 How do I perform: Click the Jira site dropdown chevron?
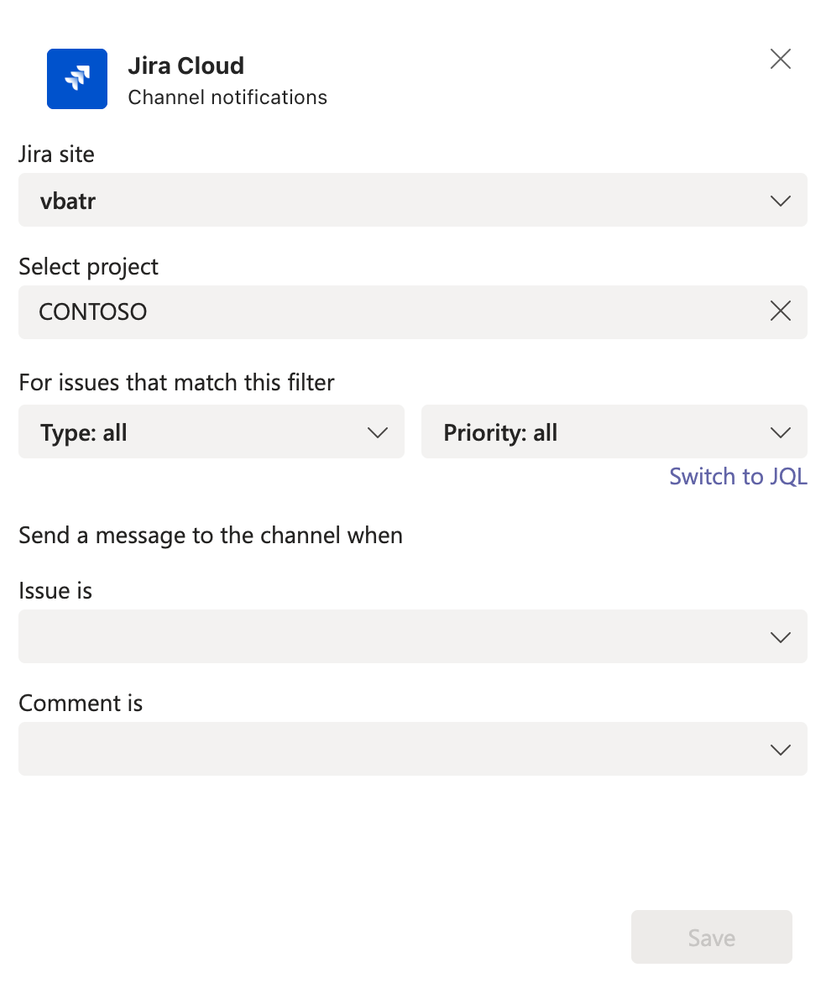780,200
